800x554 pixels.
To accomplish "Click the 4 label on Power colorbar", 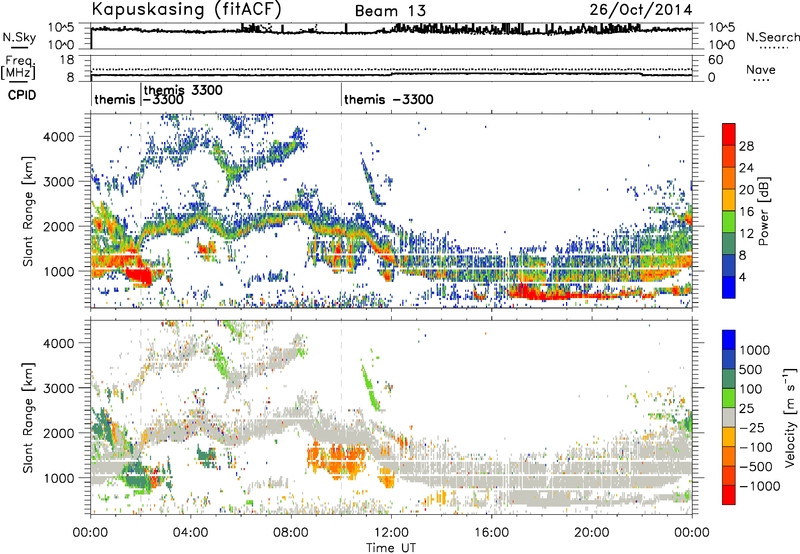I will [743, 278].
